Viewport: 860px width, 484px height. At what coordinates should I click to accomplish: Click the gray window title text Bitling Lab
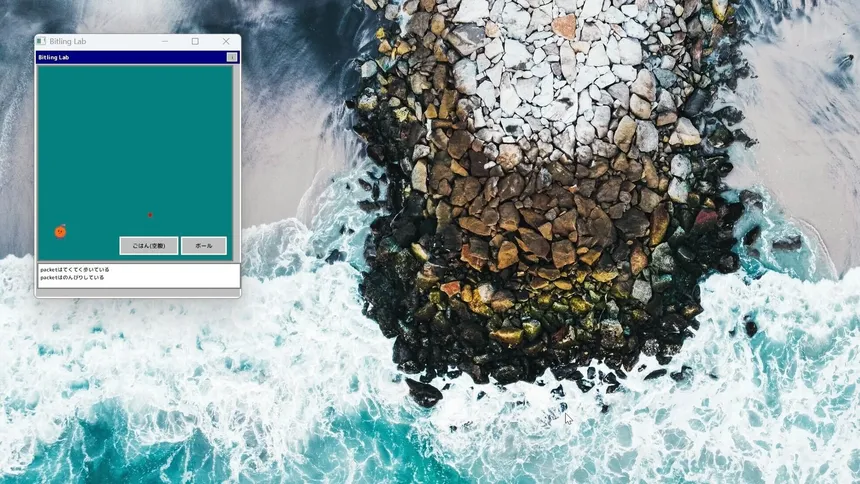68,41
